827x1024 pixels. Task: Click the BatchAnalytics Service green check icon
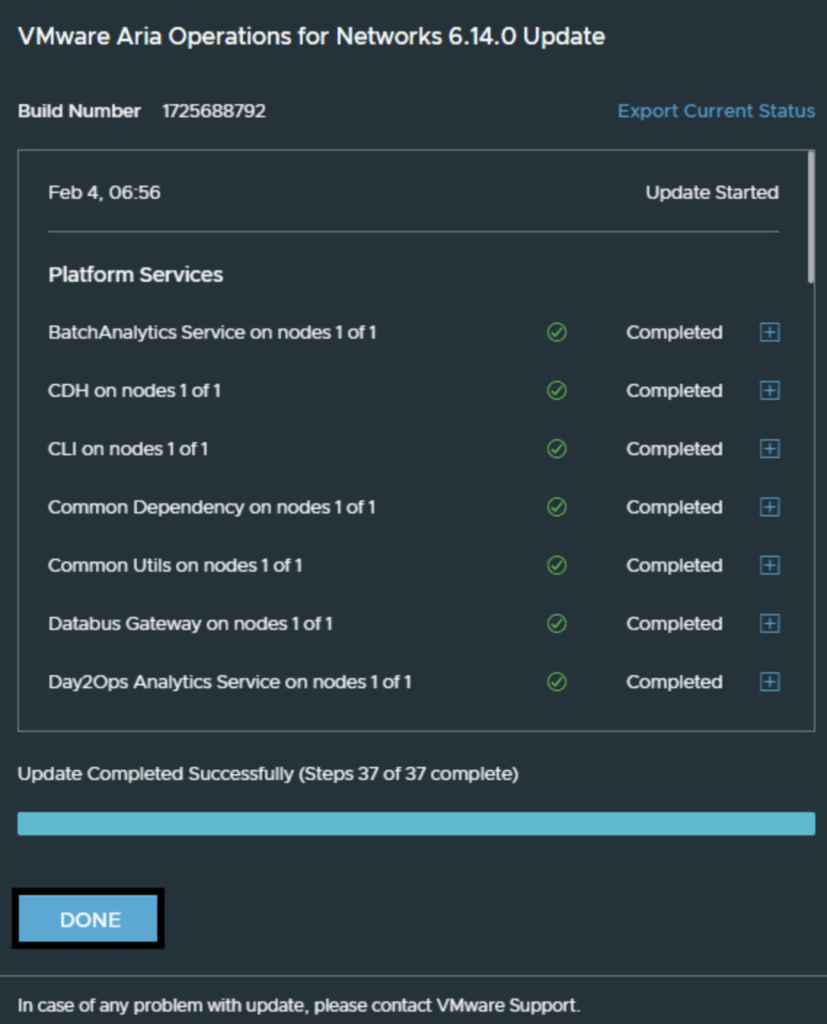[x=557, y=333]
